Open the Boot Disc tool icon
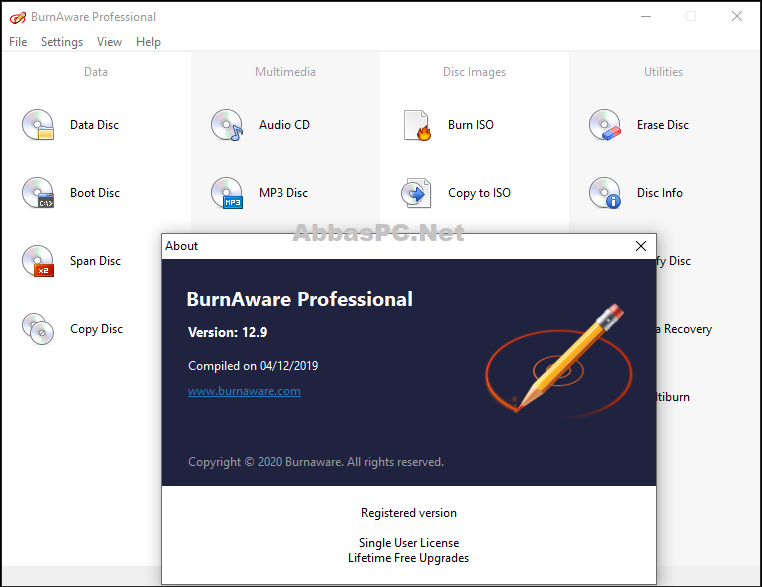The image size is (762, 587). (x=38, y=193)
